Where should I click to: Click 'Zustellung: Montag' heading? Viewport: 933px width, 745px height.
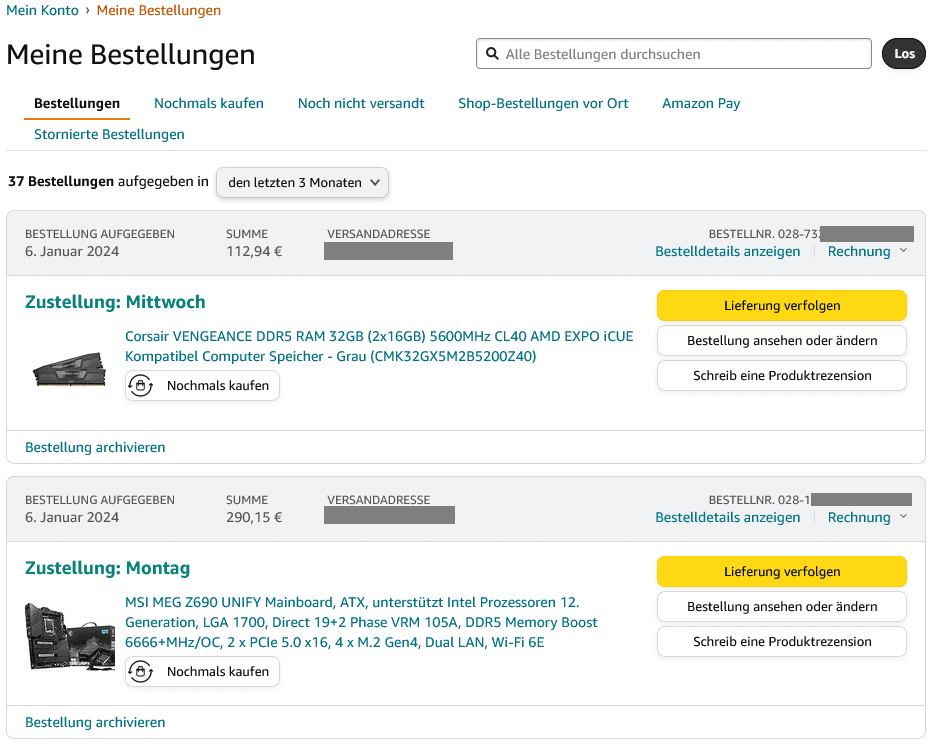tap(108, 568)
